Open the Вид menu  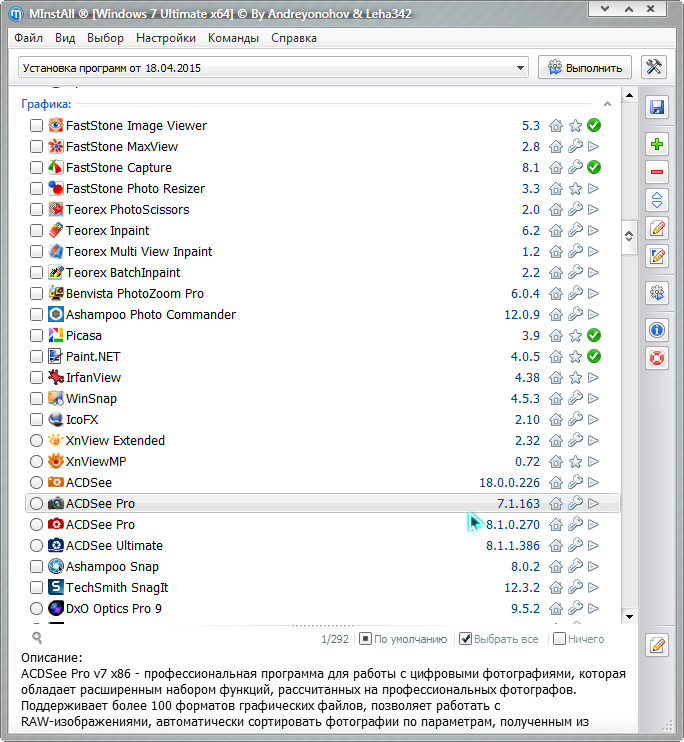tap(65, 38)
